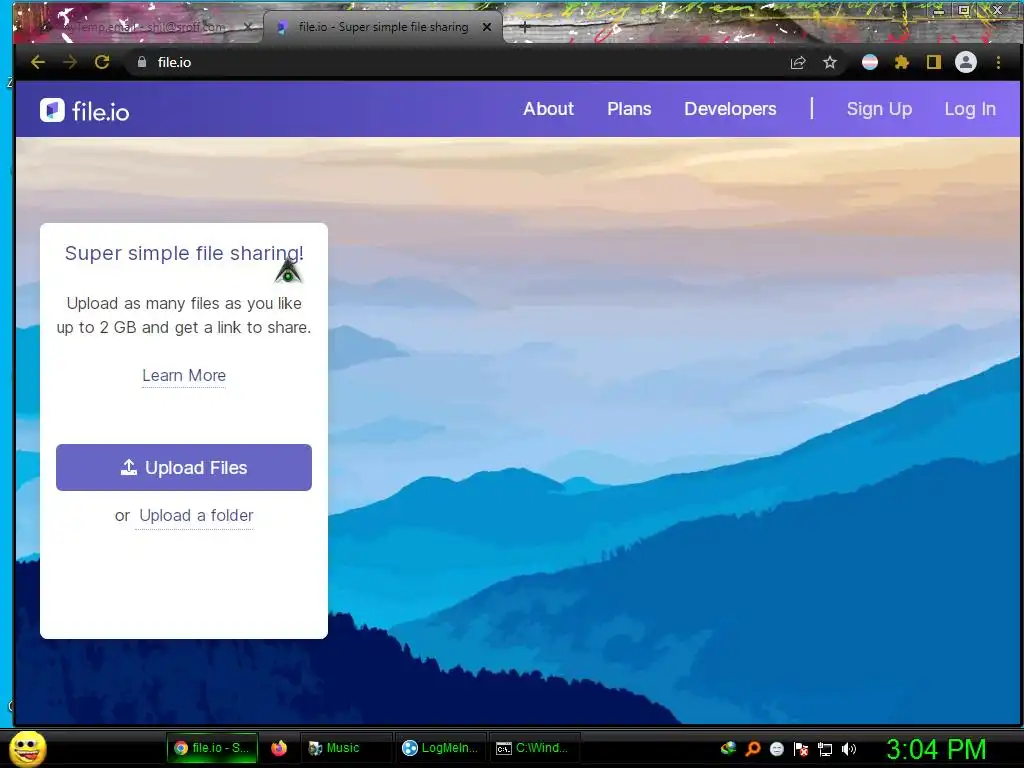Select the file.io browser tab
Image resolution: width=1024 pixels, height=768 pixels.
point(383,27)
